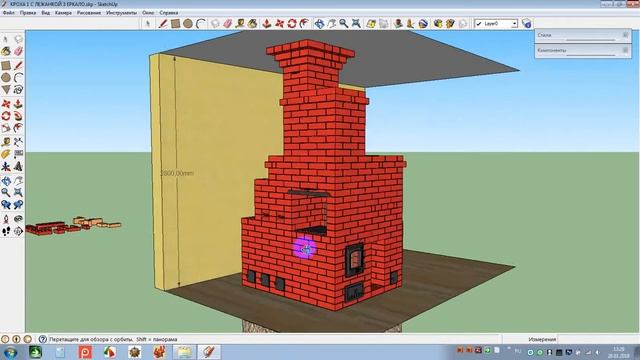Select the Rotate tool in left toolbar
Image resolution: width=640 pixels, height=360 pixels.
click(x=6, y=116)
